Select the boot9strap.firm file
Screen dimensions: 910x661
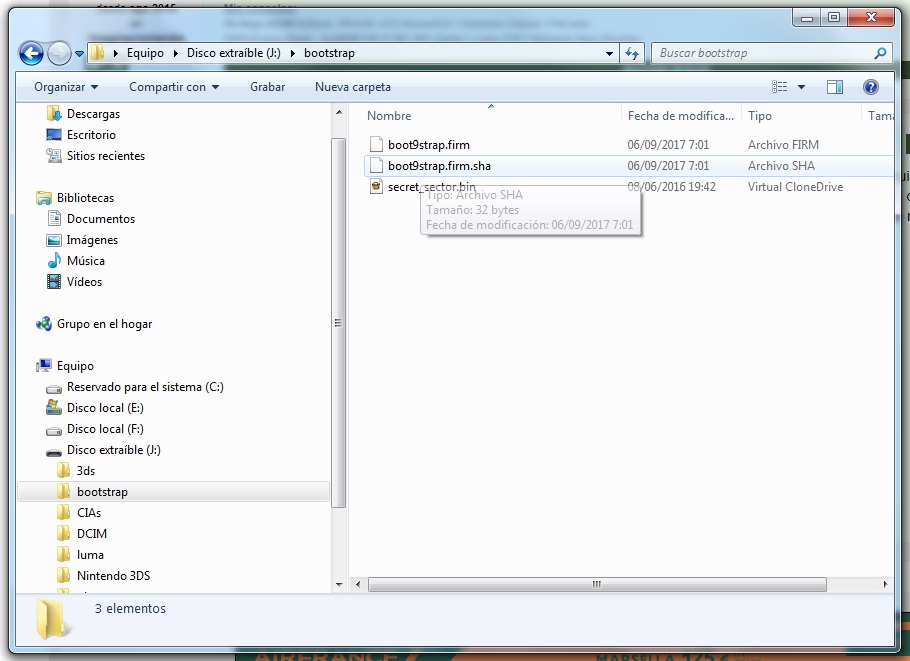click(429, 145)
